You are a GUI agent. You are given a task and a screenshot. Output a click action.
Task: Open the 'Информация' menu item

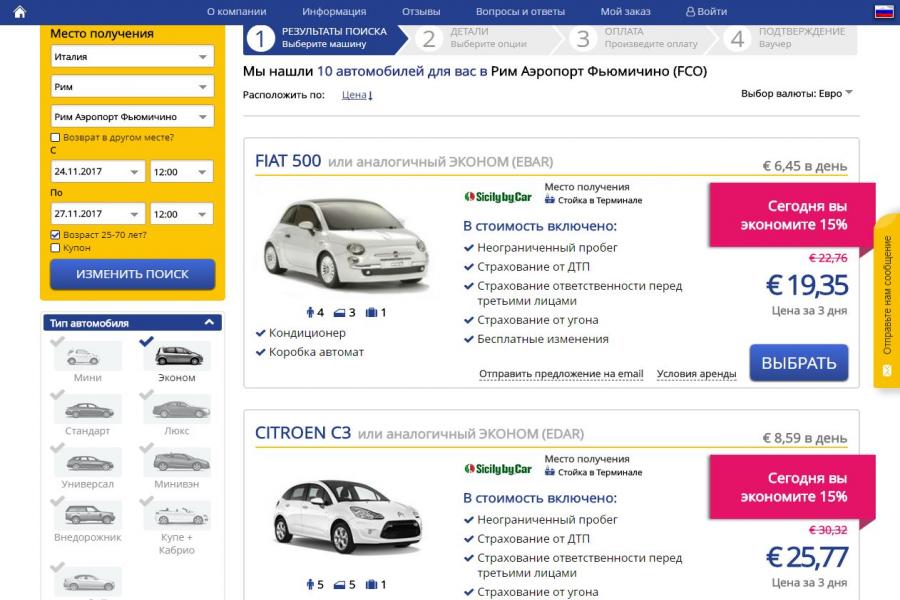[x=334, y=11]
